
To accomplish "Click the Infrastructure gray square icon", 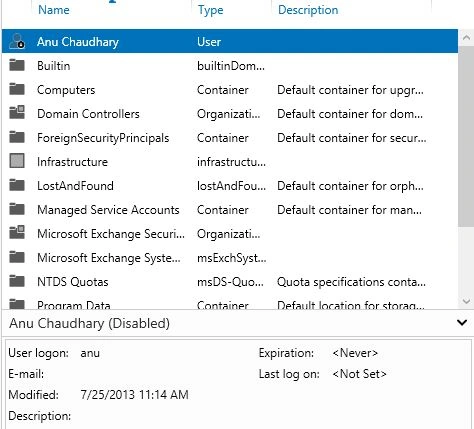I will pyautogui.click(x=17, y=161).
